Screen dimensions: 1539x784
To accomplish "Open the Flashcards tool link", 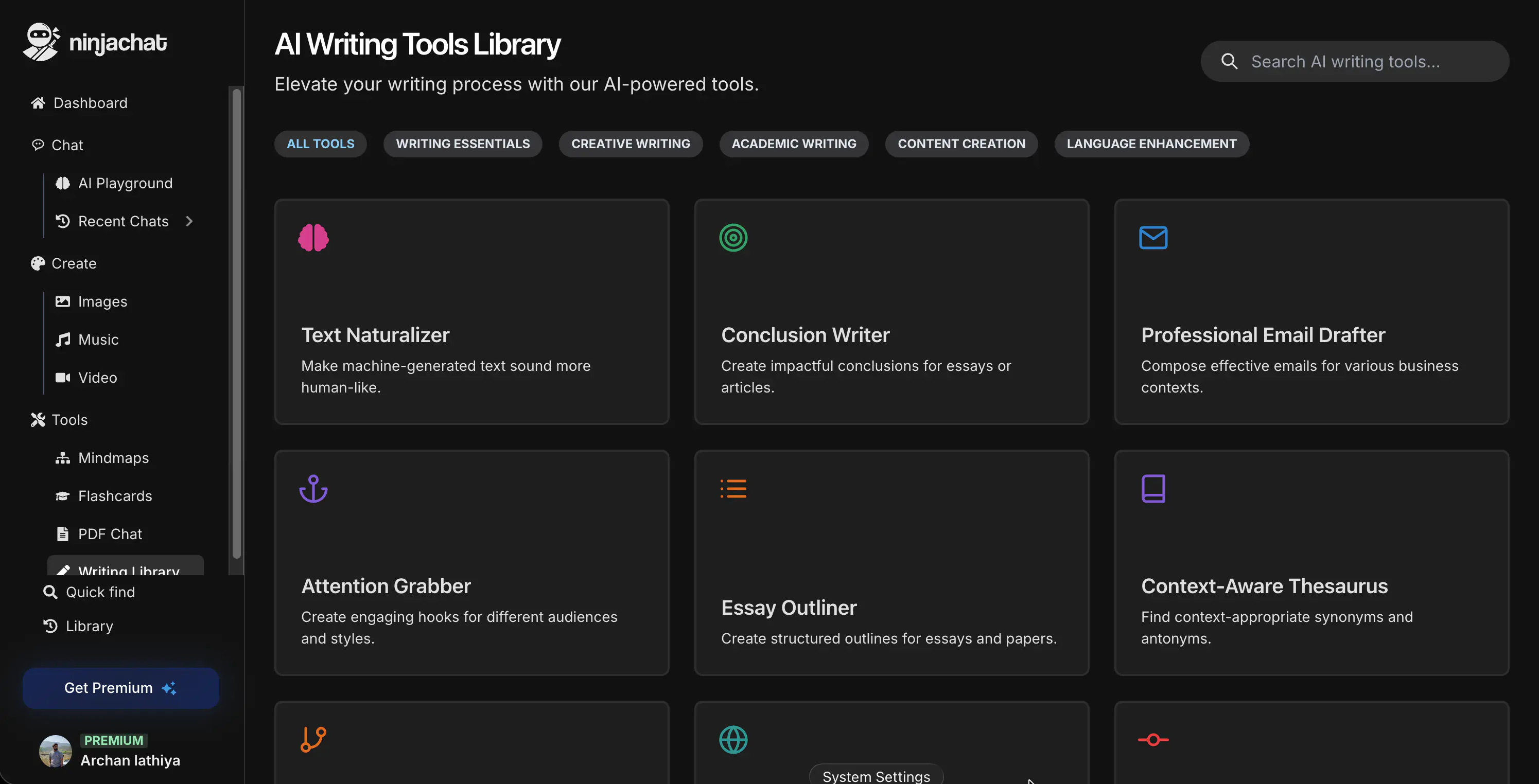I will point(115,495).
